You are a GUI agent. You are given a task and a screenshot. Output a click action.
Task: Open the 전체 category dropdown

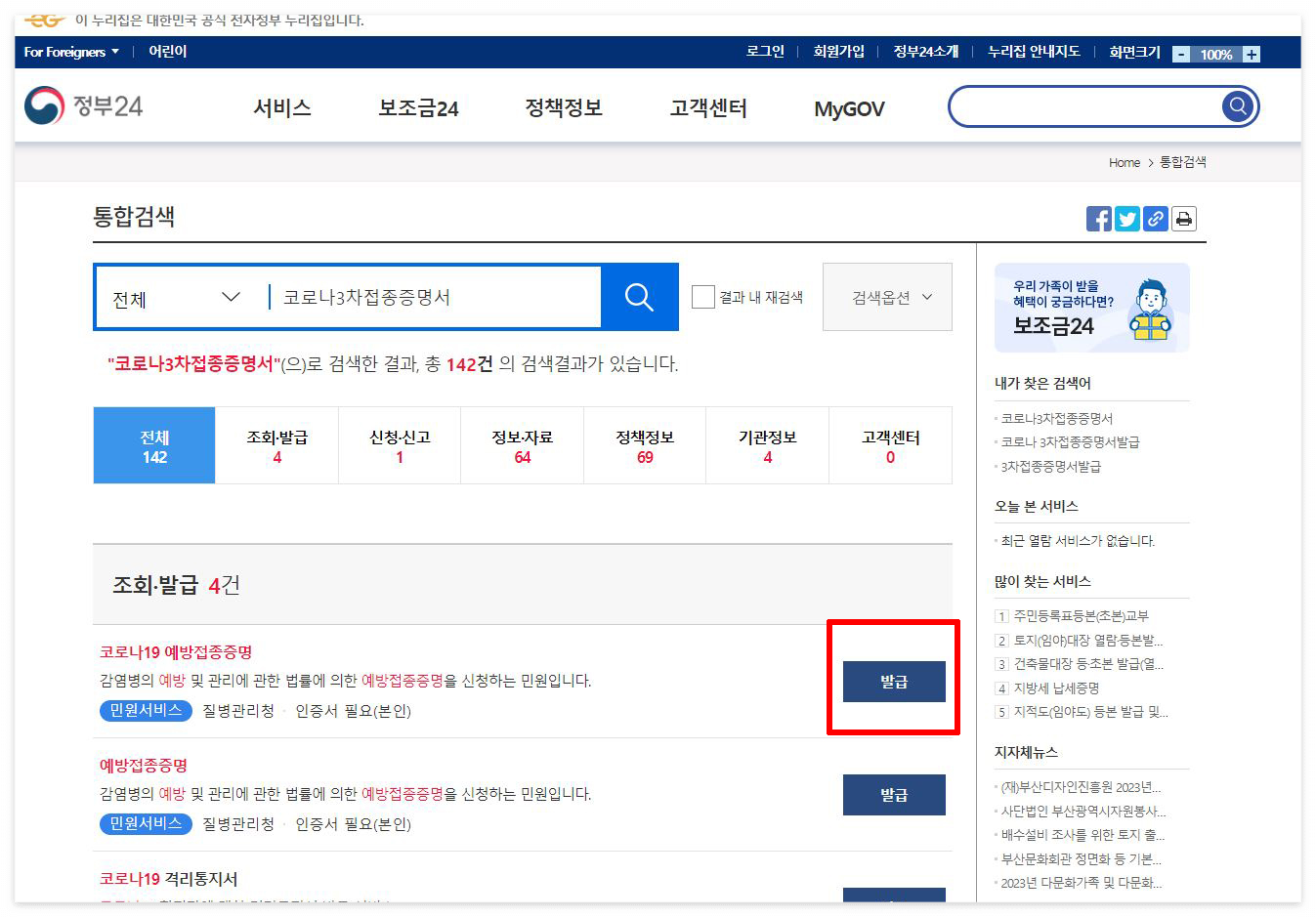coord(176,297)
